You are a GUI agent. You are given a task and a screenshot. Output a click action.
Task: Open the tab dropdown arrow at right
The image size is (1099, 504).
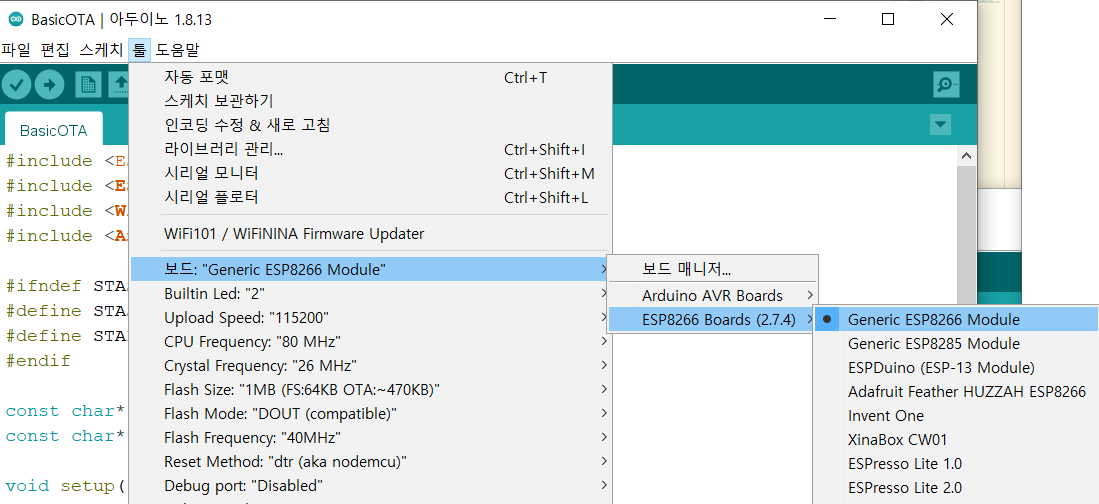coord(941,125)
